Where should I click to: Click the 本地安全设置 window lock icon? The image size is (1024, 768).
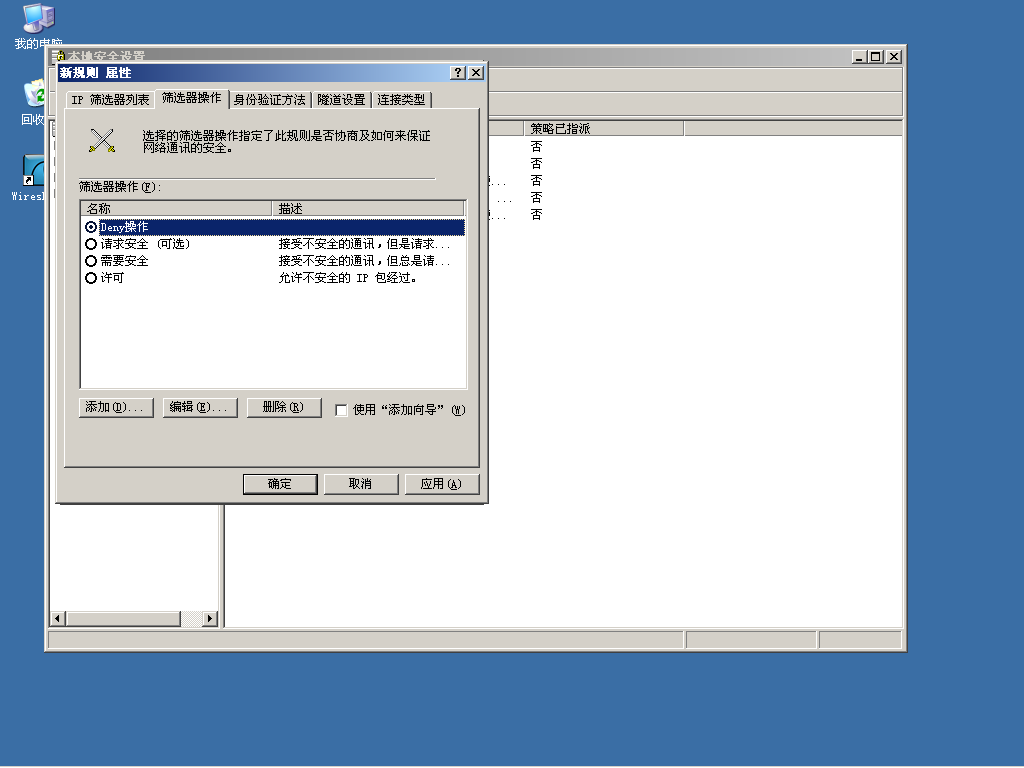click(x=59, y=56)
